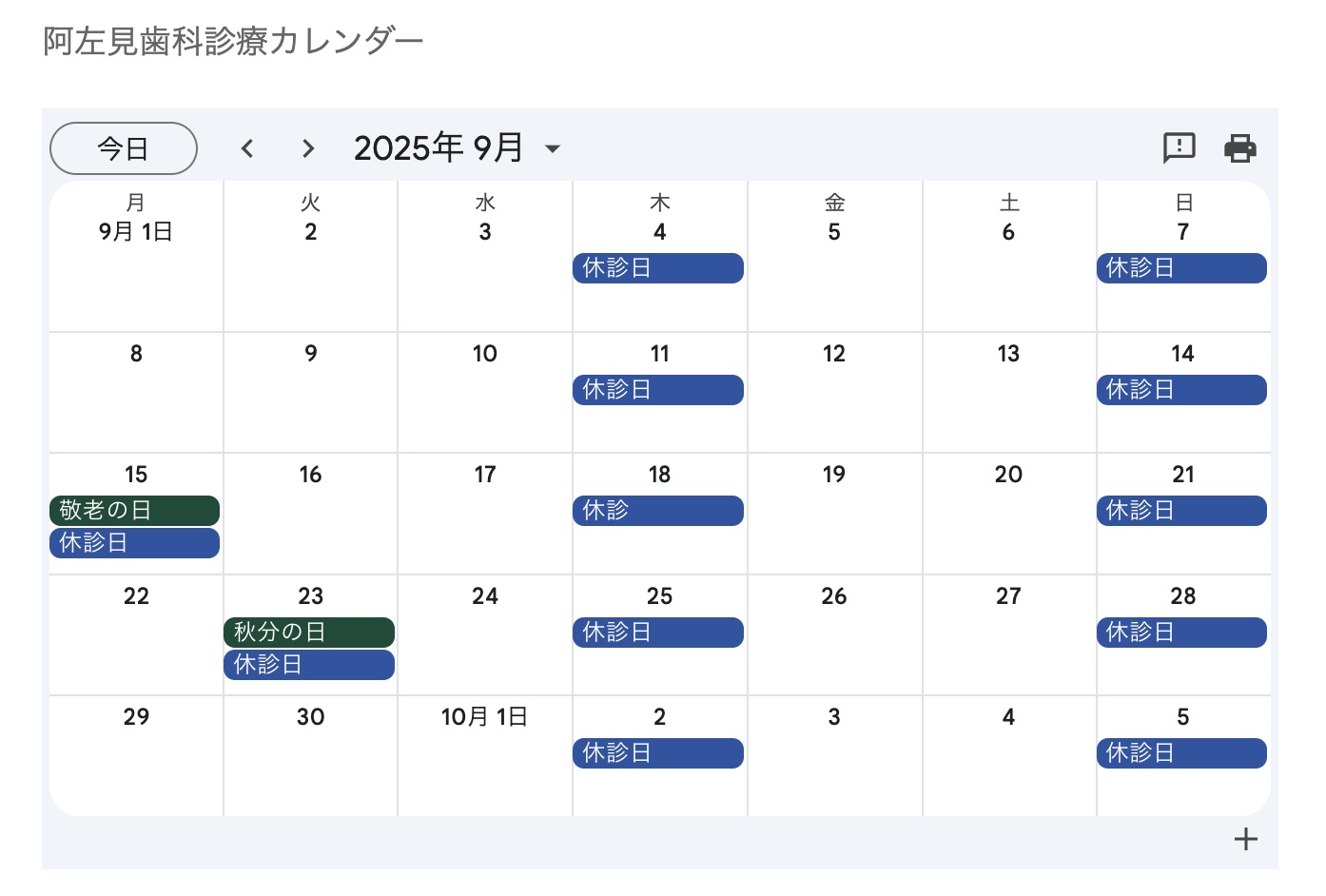Click the plus icon to add calendar
Viewport: 1326px width, 896px height.
click(x=1245, y=839)
